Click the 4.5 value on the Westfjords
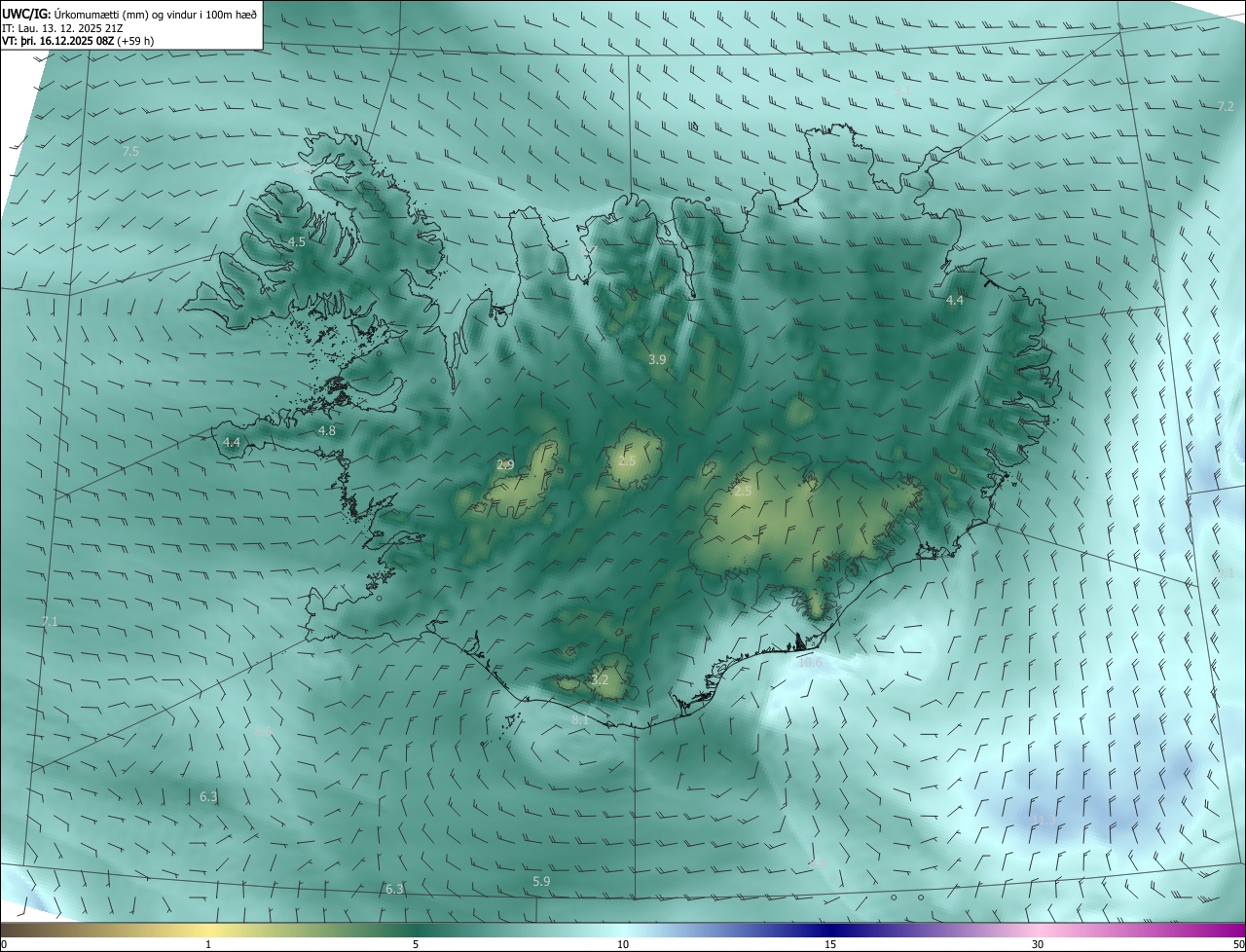 pos(297,242)
